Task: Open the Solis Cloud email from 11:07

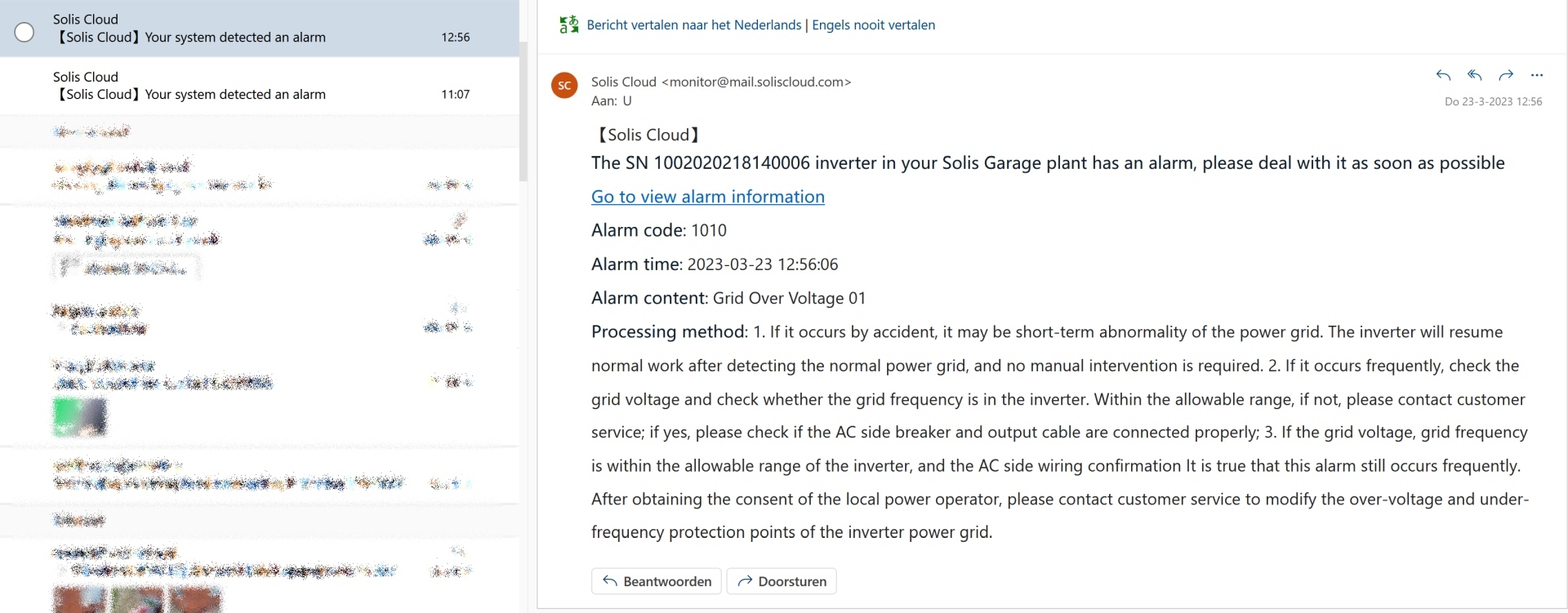Action: (x=245, y=86)
